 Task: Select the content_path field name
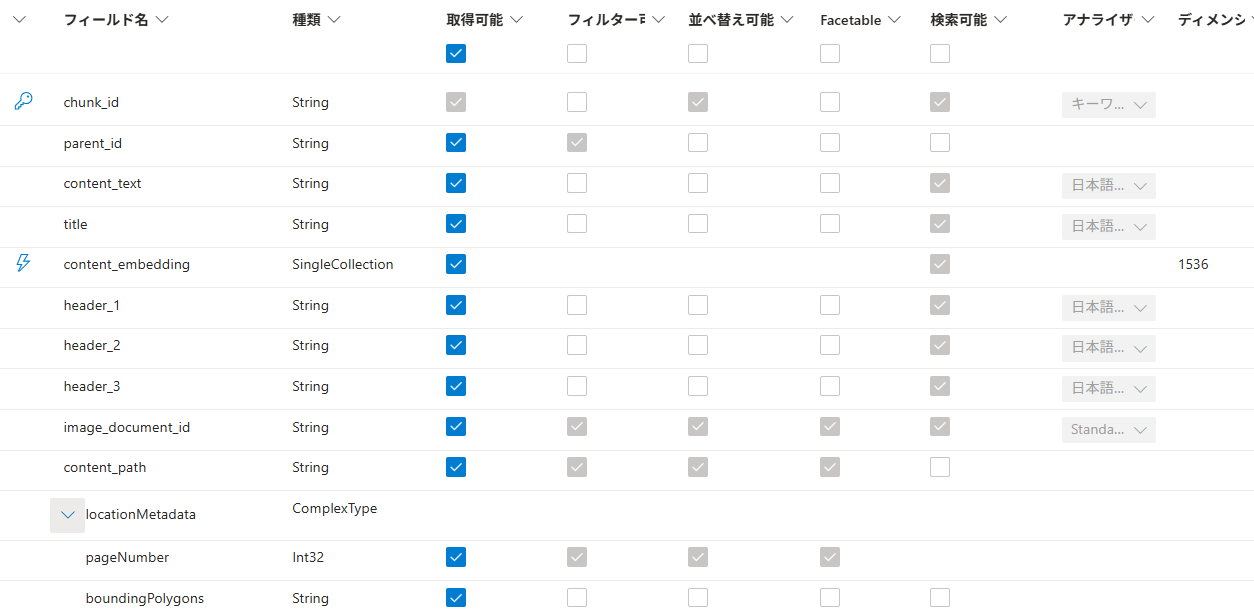(105, 467)
